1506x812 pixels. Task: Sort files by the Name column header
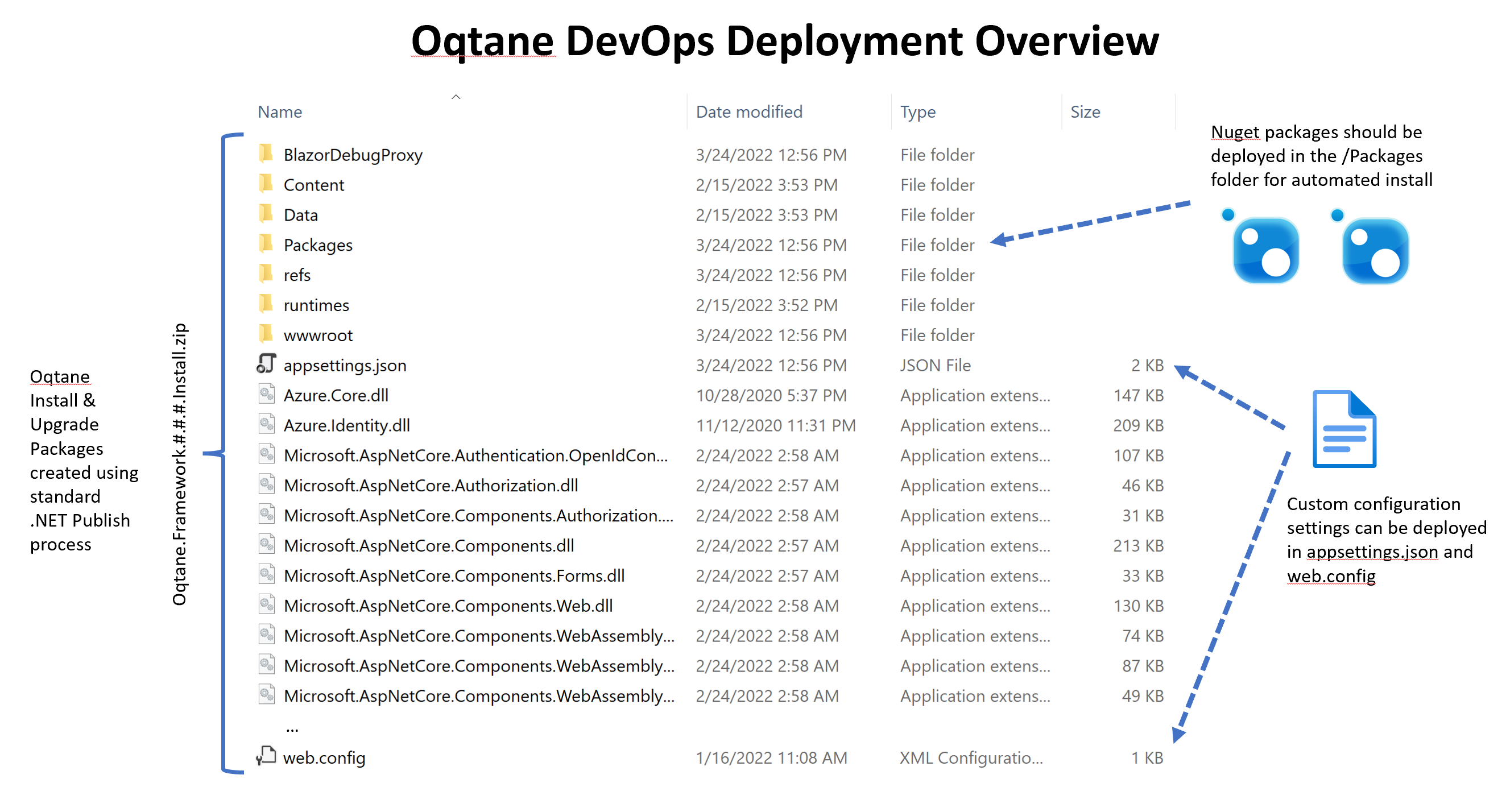coord(280,111)
